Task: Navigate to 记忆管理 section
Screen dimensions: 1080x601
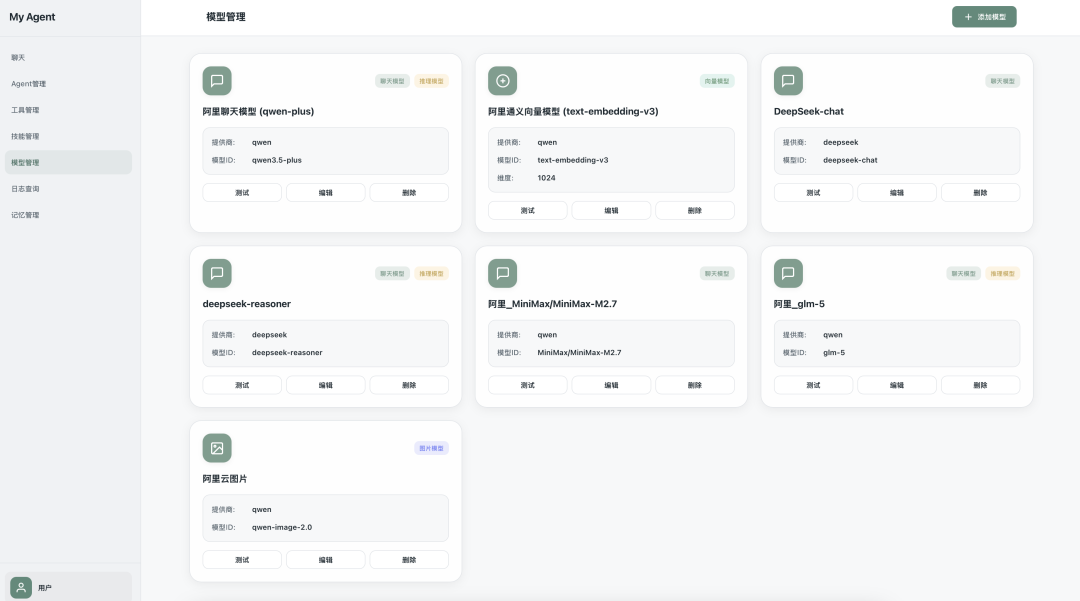Action: click(26, 215)
